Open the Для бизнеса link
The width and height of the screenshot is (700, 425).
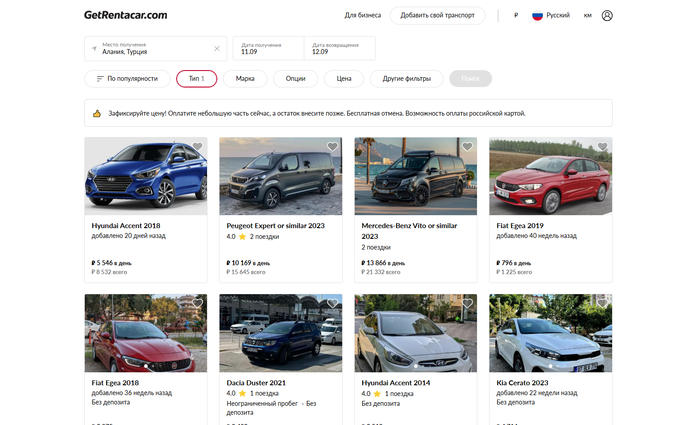tap(362, 15)
